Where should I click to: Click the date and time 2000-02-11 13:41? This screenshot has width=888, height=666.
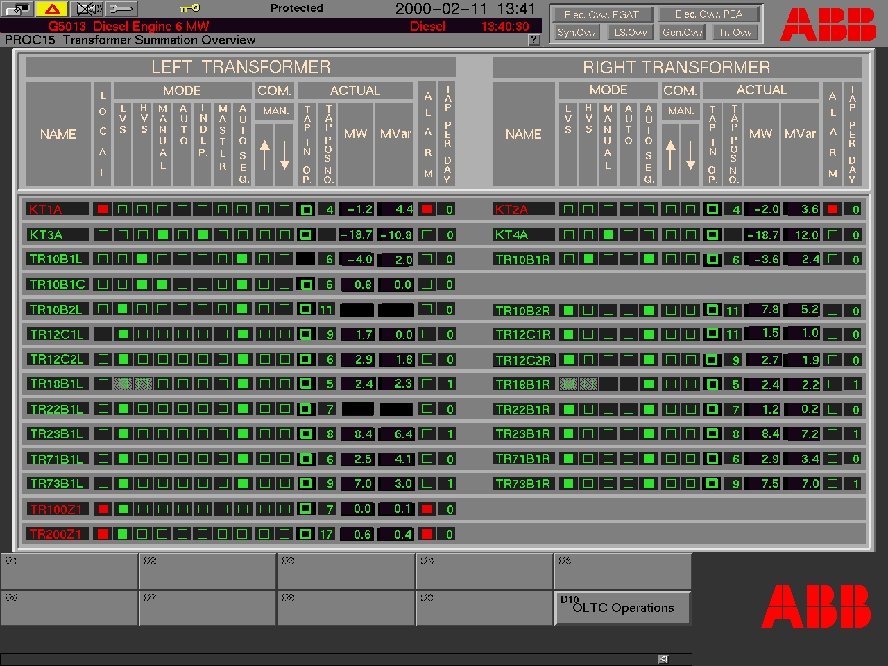464,8
